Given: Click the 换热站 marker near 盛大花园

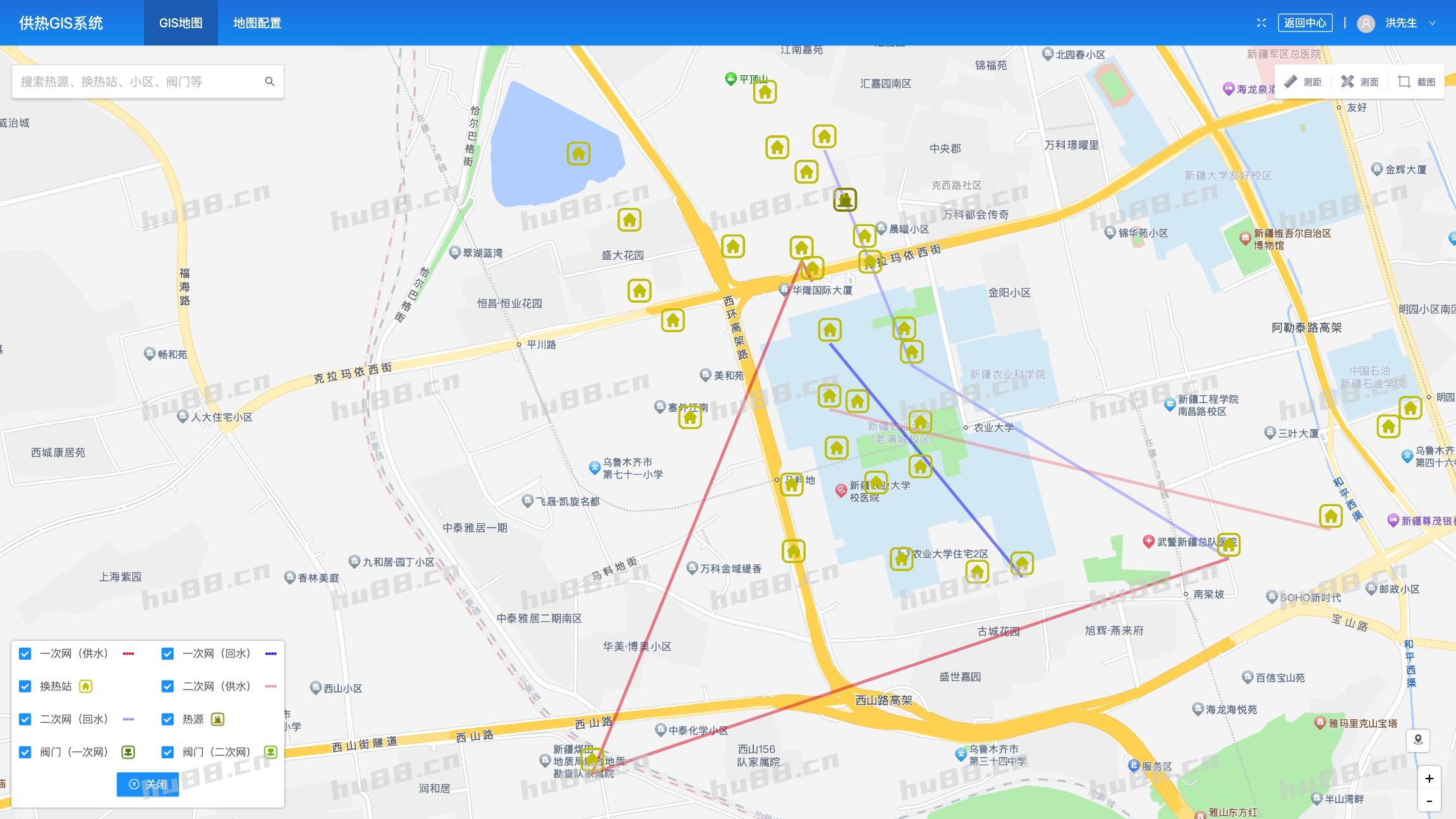Looking at the screenshot, I should click(629, 221).
